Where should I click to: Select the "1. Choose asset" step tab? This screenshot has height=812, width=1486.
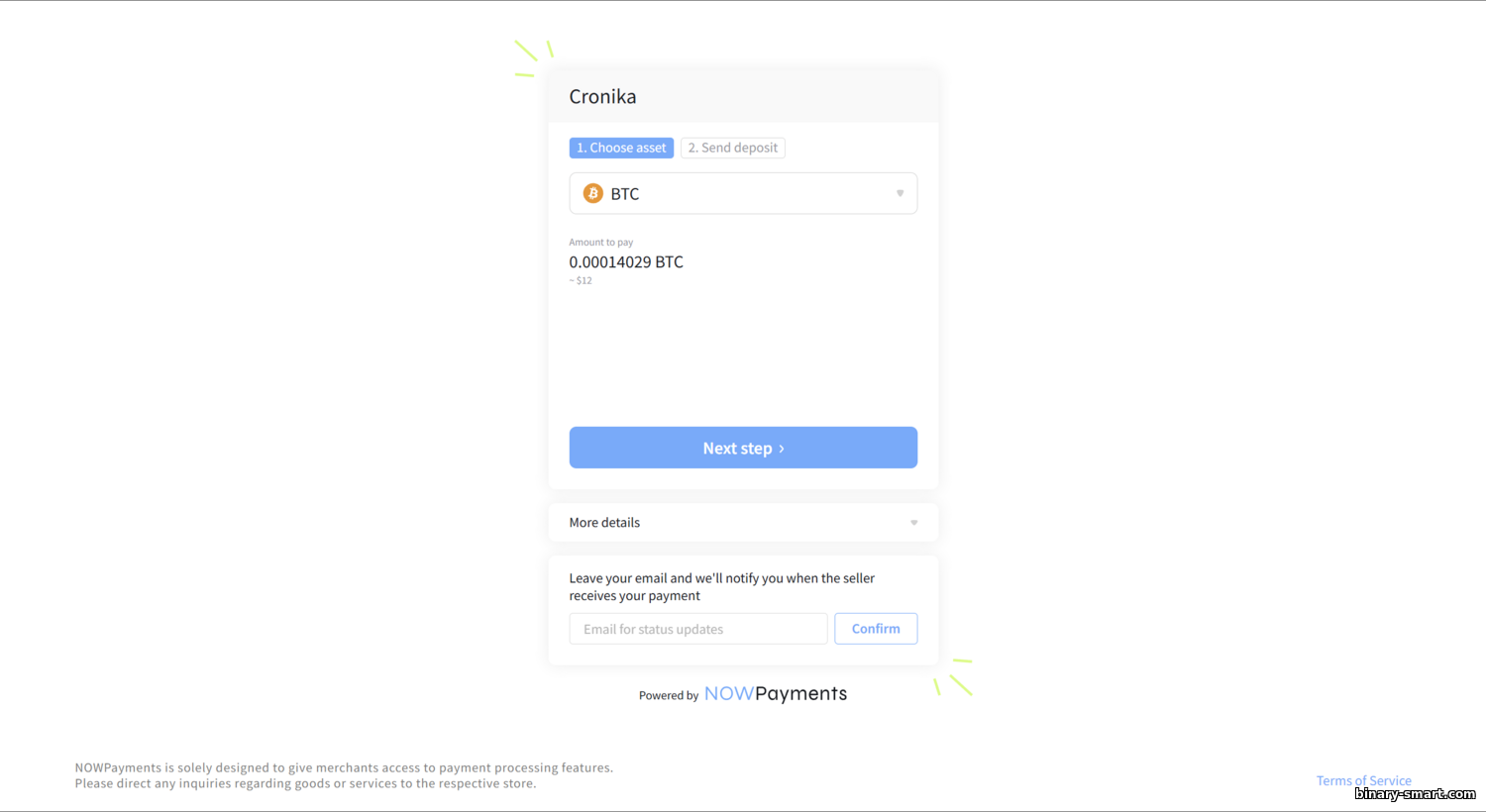pos(621,148)
